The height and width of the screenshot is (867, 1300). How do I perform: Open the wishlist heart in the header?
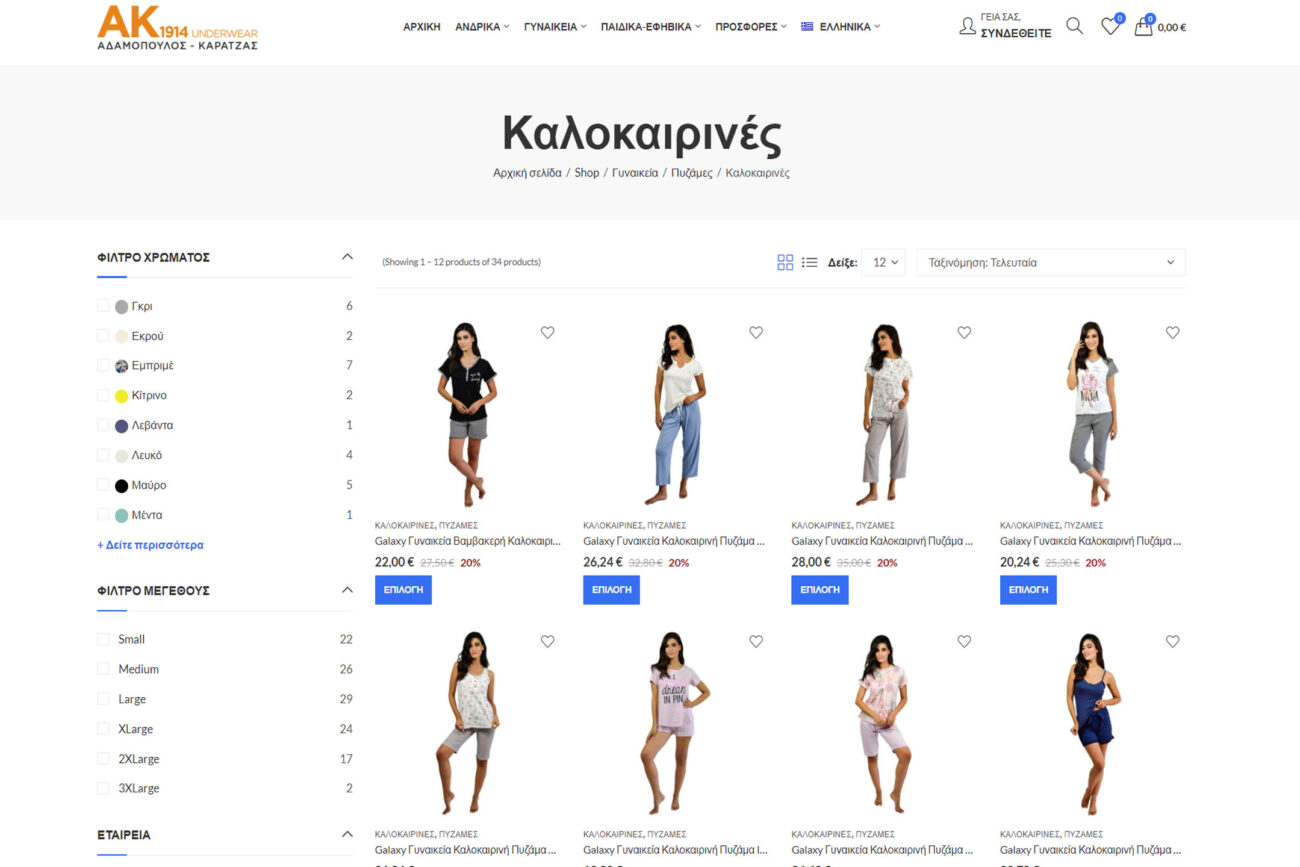1110,27
